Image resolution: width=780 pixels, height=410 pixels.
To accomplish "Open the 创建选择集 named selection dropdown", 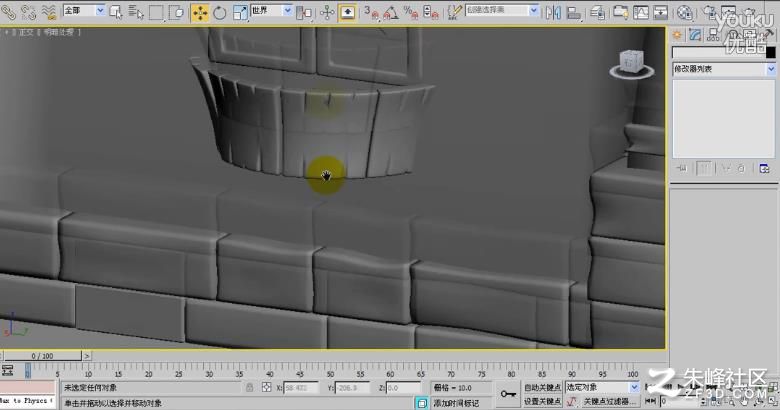I will (x=501, y=10).
